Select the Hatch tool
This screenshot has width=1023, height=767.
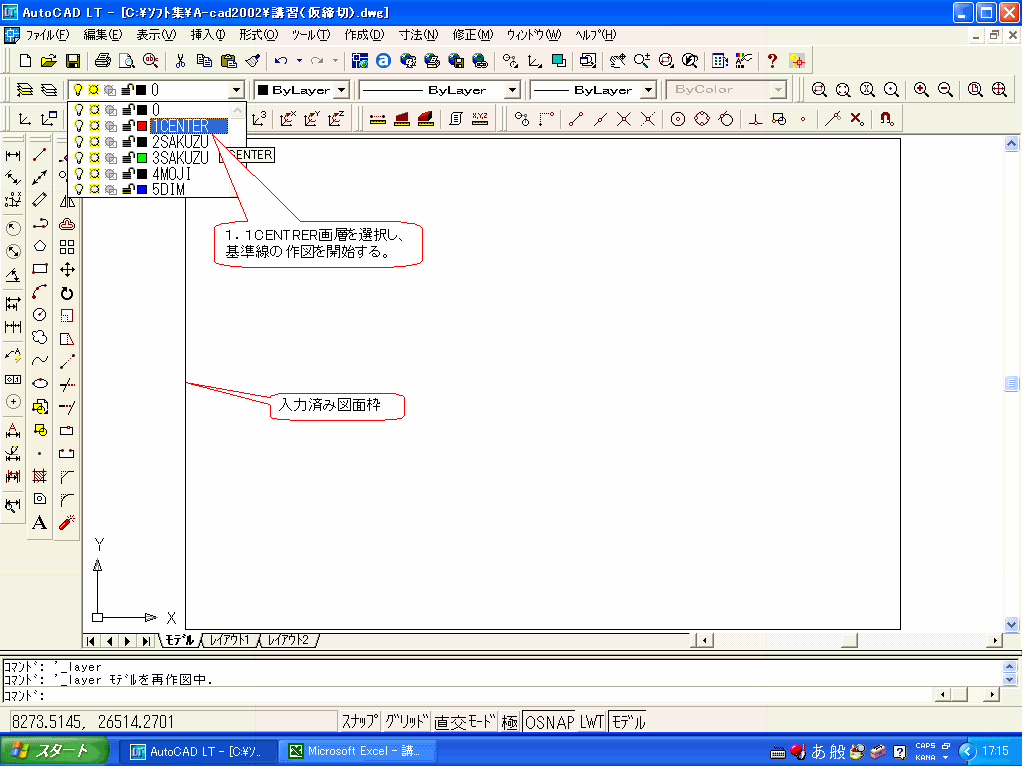pyautogui.click(x=40, y=476)
